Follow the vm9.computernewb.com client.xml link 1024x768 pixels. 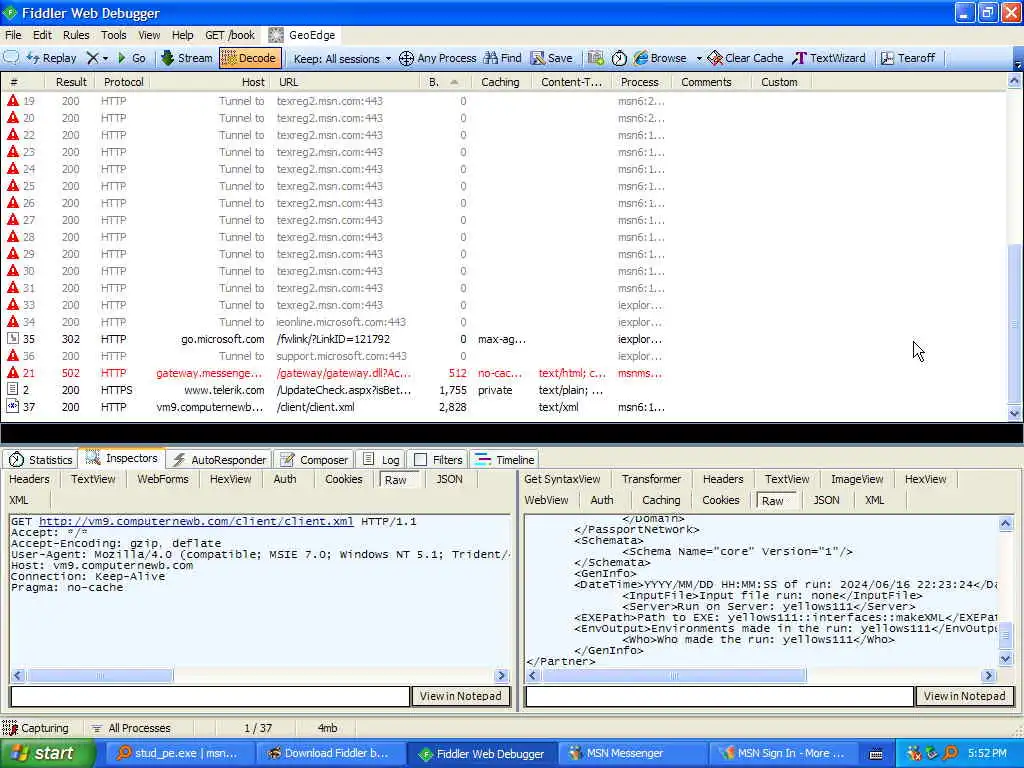[196, 521]
